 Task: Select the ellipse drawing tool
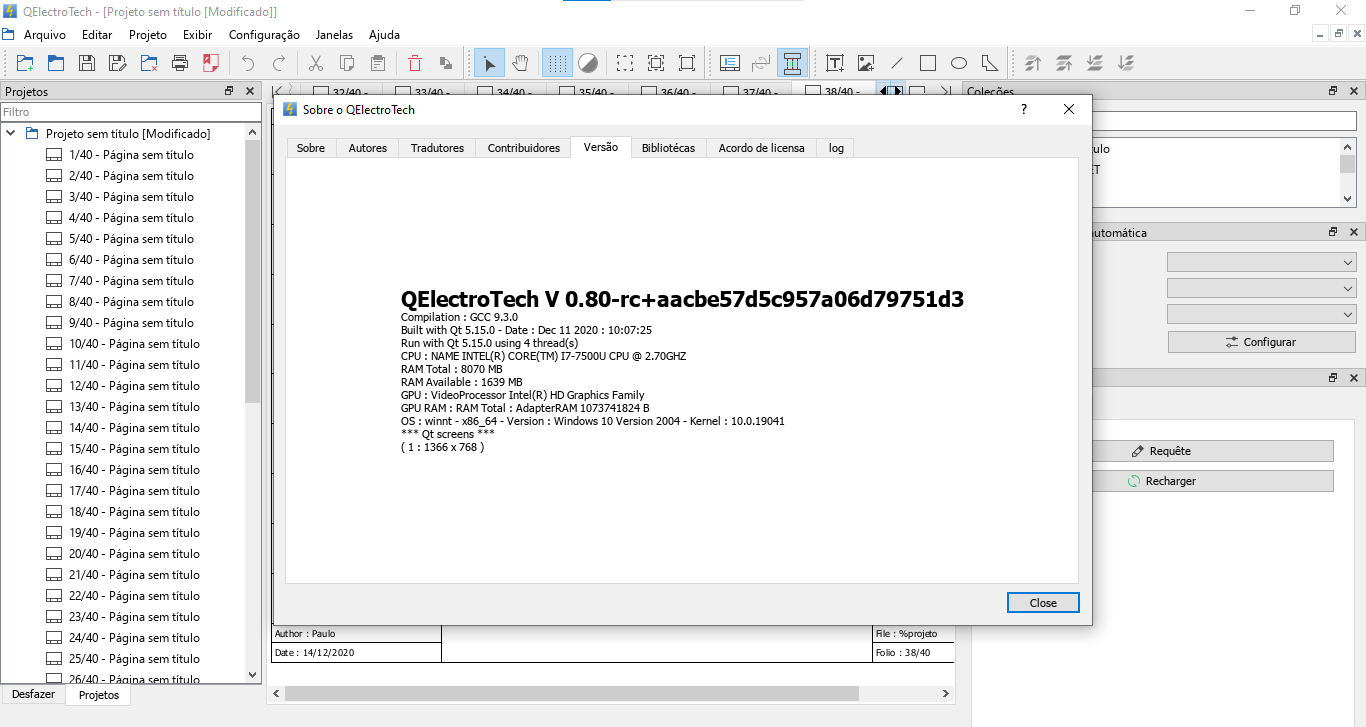(x=958, y=63)
